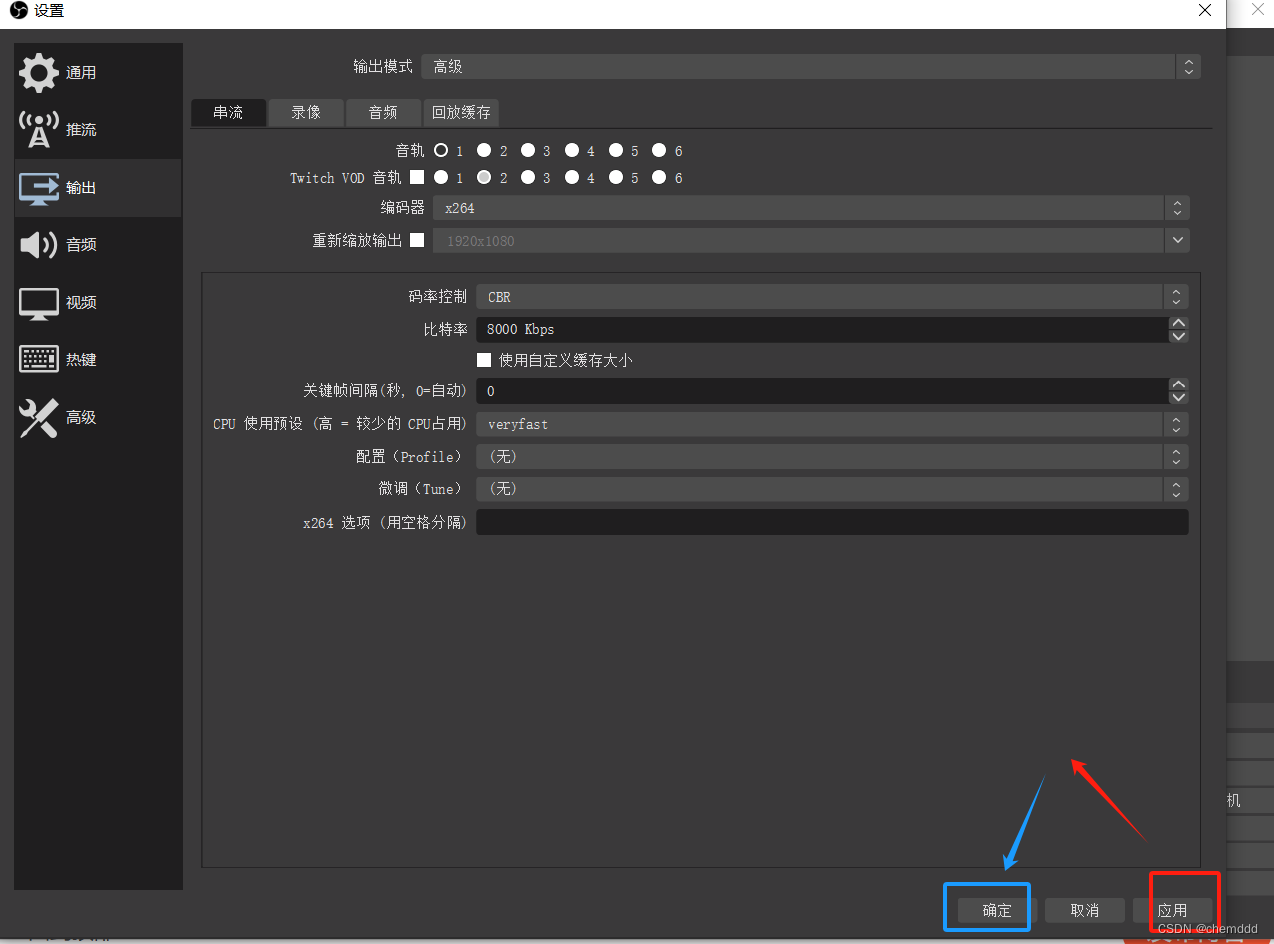Open the CPU preset dropdown showing veryfast
The height and width of the screenshot is (944, 1274).
click(832, 424)
